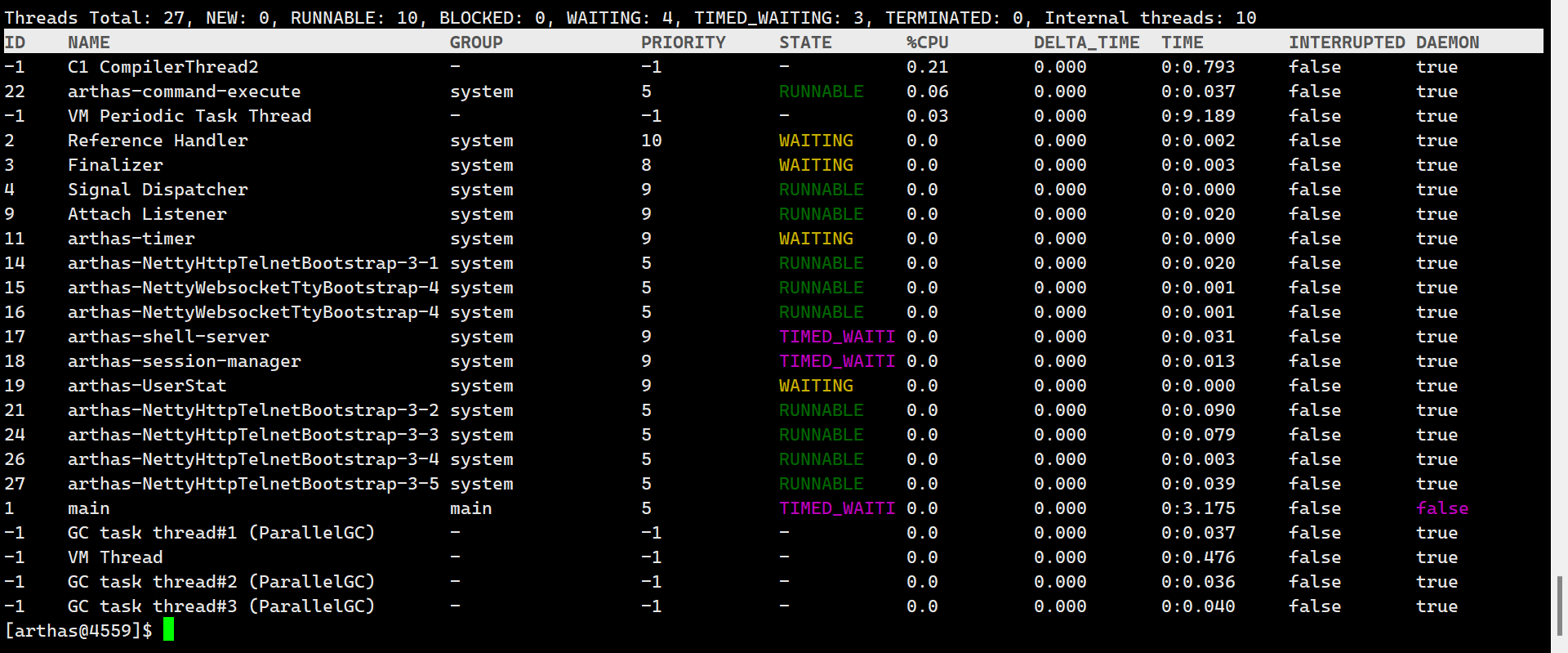Image resolution: width=1568 pixels, height=653 pixels.
Task: Select the arthas-command-execute thread name
Action: [185, 92]
